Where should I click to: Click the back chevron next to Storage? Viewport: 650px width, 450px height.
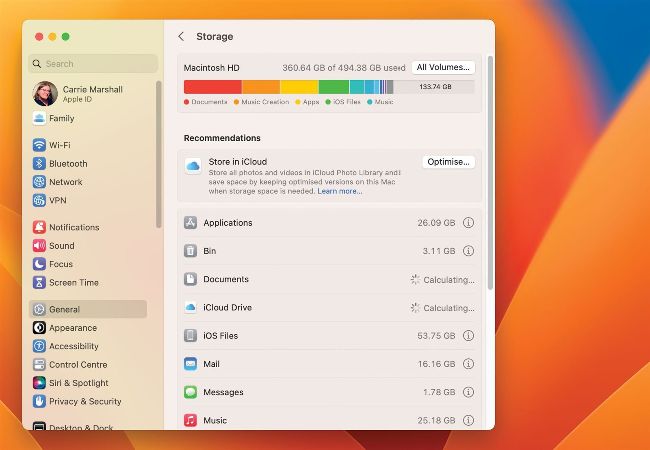click(x=181, y=36)
